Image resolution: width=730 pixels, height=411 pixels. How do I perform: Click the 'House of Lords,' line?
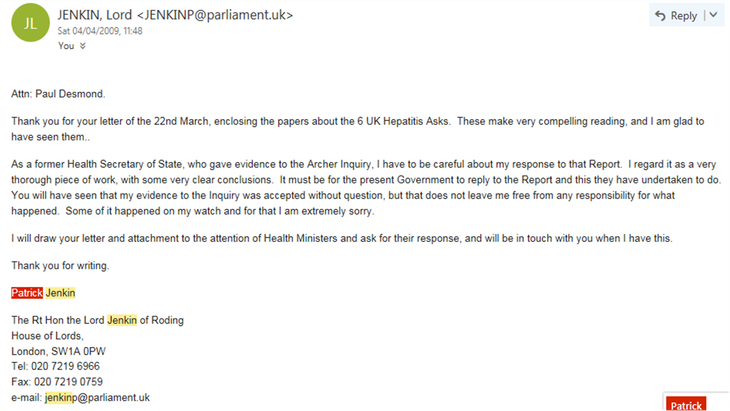click(46, 336)
